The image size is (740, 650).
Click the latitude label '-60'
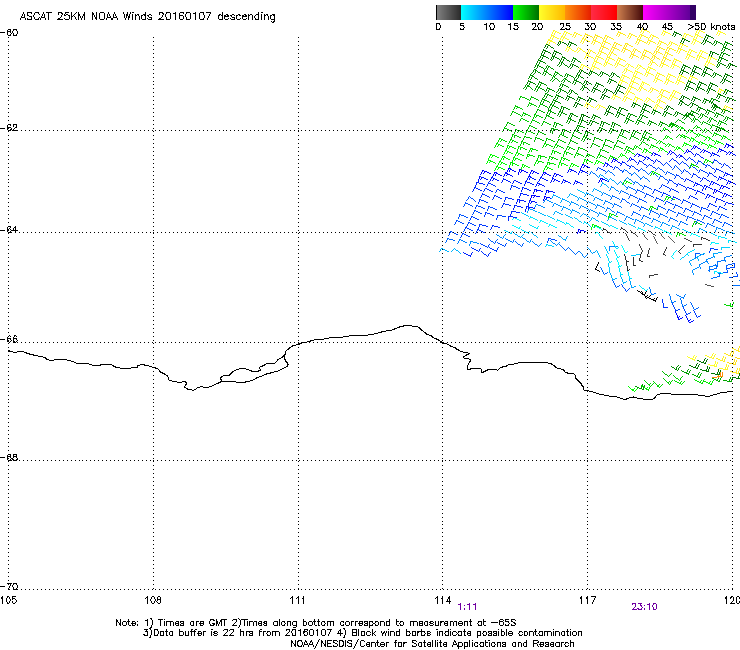9,33
